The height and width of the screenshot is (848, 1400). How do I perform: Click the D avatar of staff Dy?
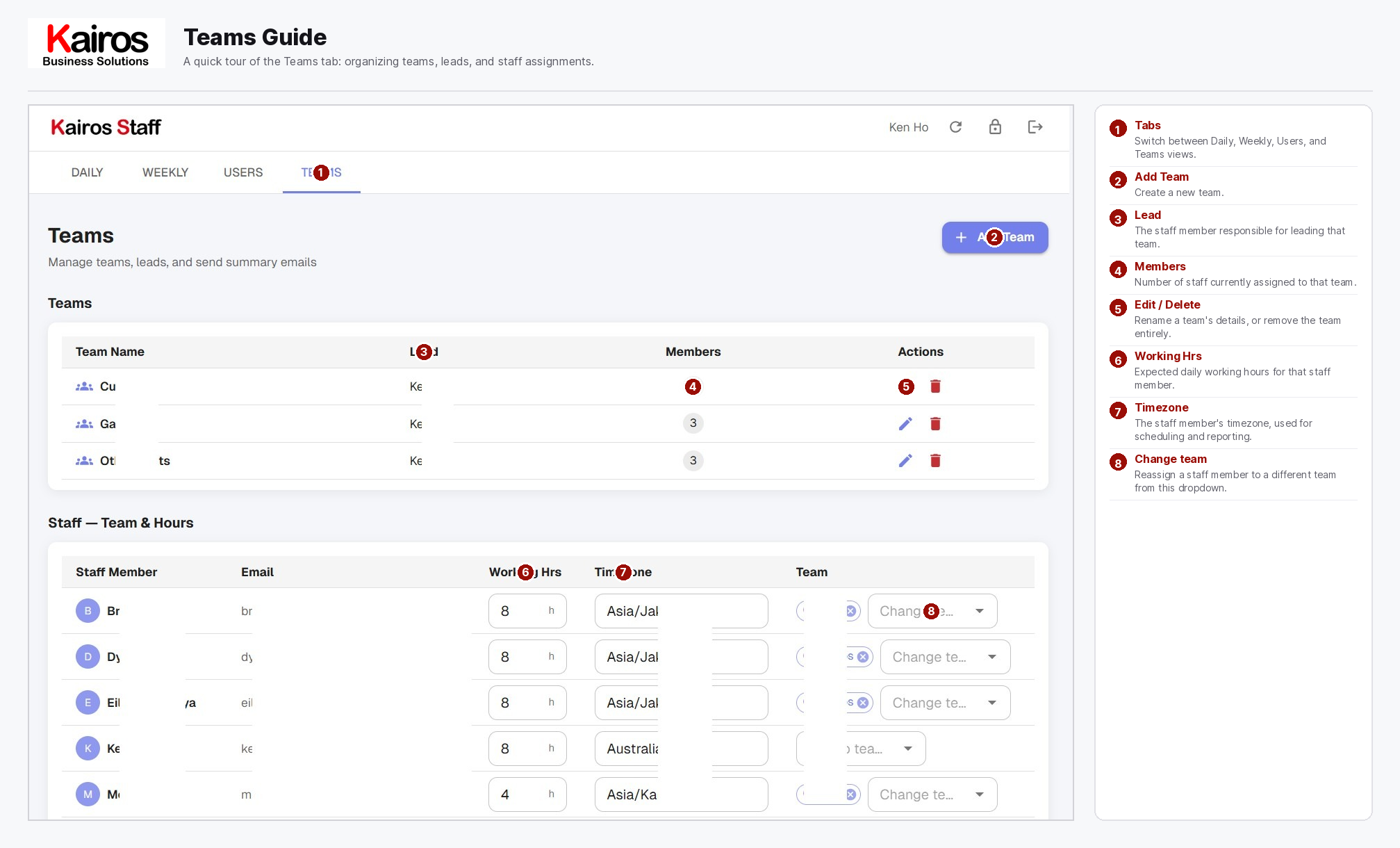click(88, 657)
